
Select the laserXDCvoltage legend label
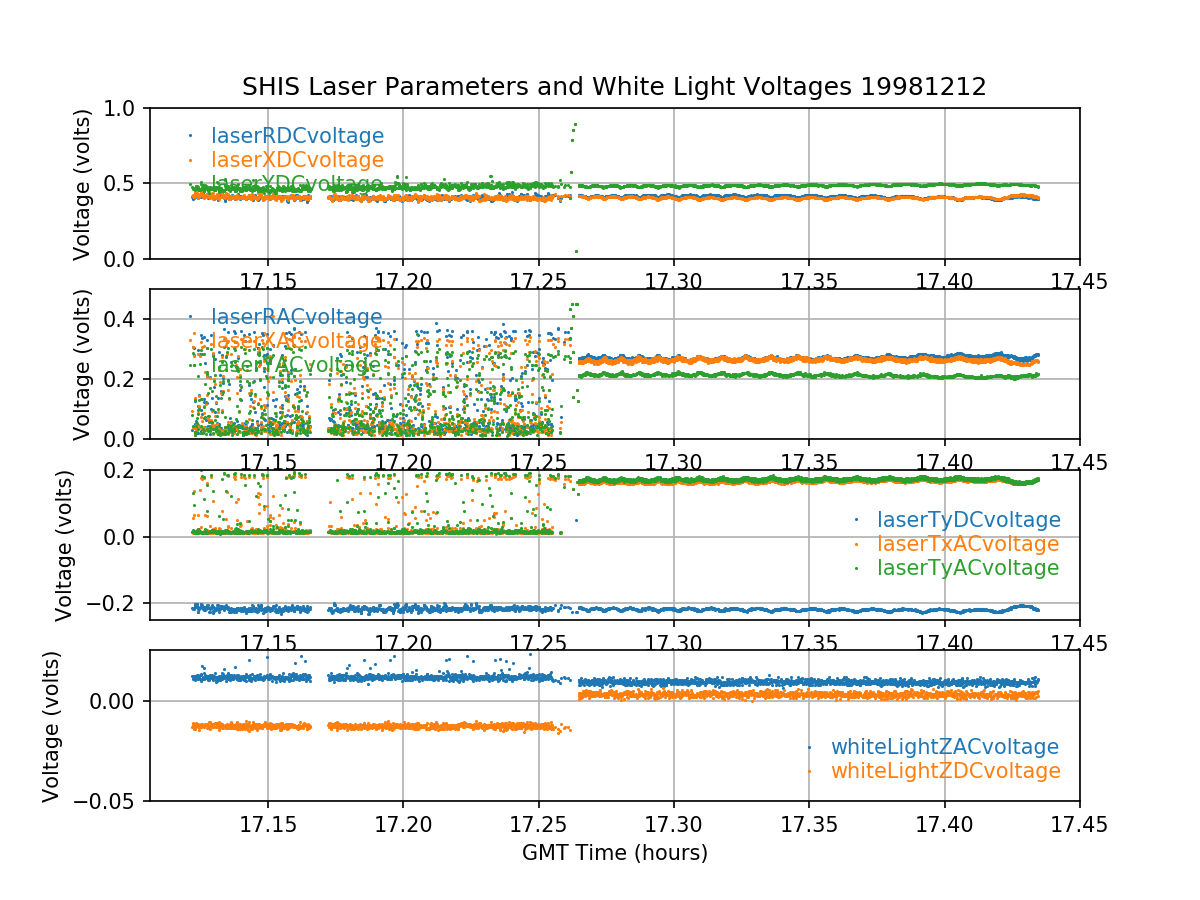coord(297,160)
